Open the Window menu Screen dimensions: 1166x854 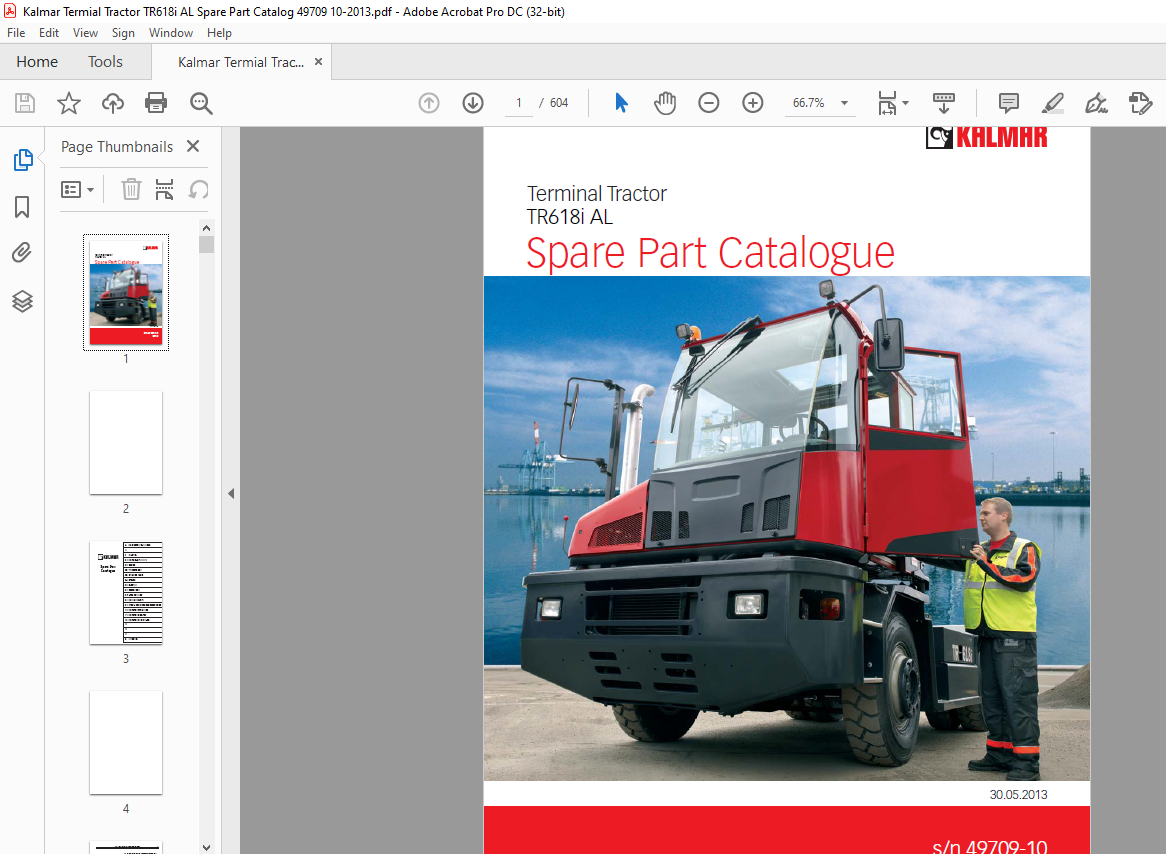(x=171, y=33)
